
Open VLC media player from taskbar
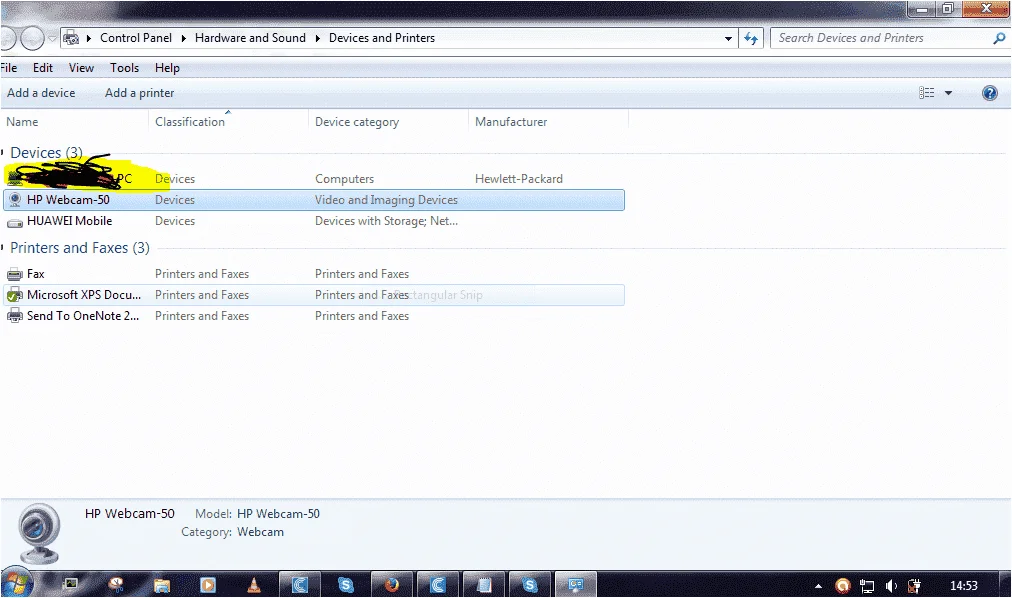(x=254, y=585)
